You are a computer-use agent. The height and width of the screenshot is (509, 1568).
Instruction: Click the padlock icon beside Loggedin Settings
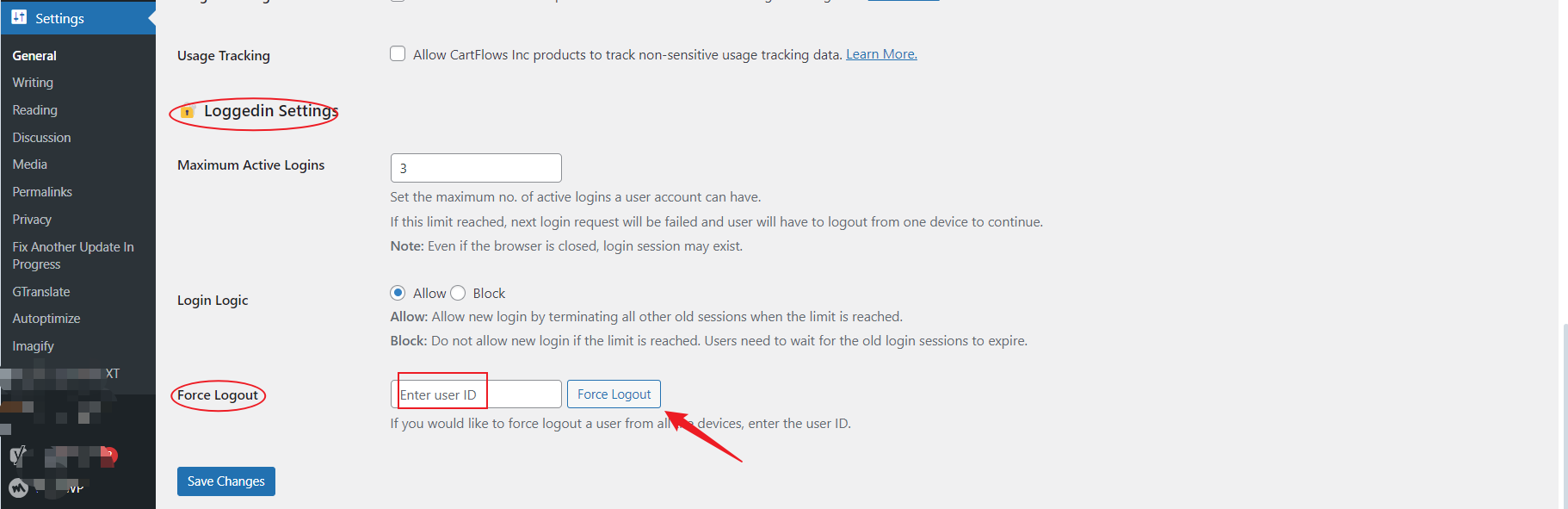pyautogui.click(x=188, y=112)
